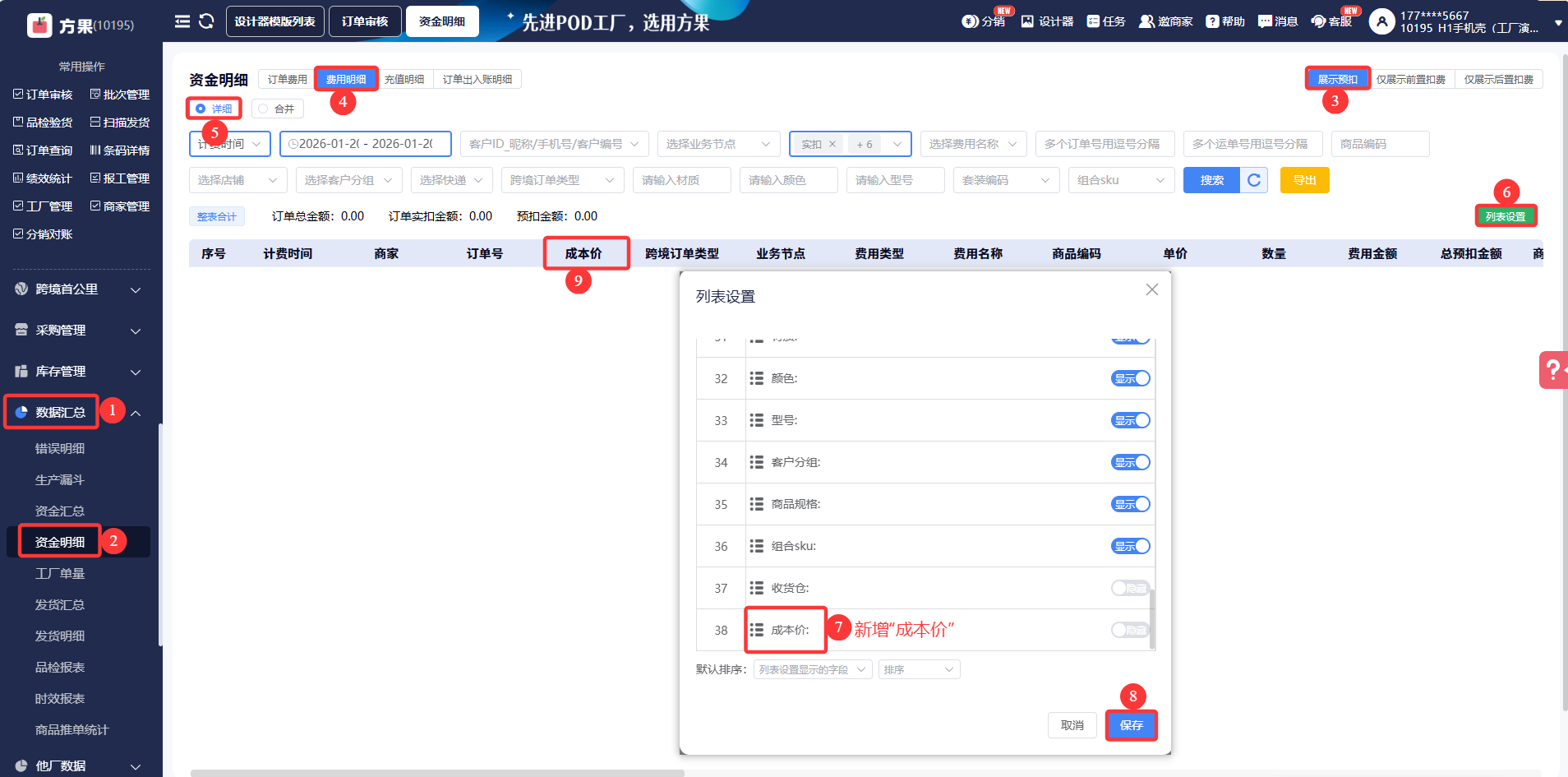Click the 数据汇总 pie chart icon
Viewport: 1568px width, 777px height.
[21, 412]
